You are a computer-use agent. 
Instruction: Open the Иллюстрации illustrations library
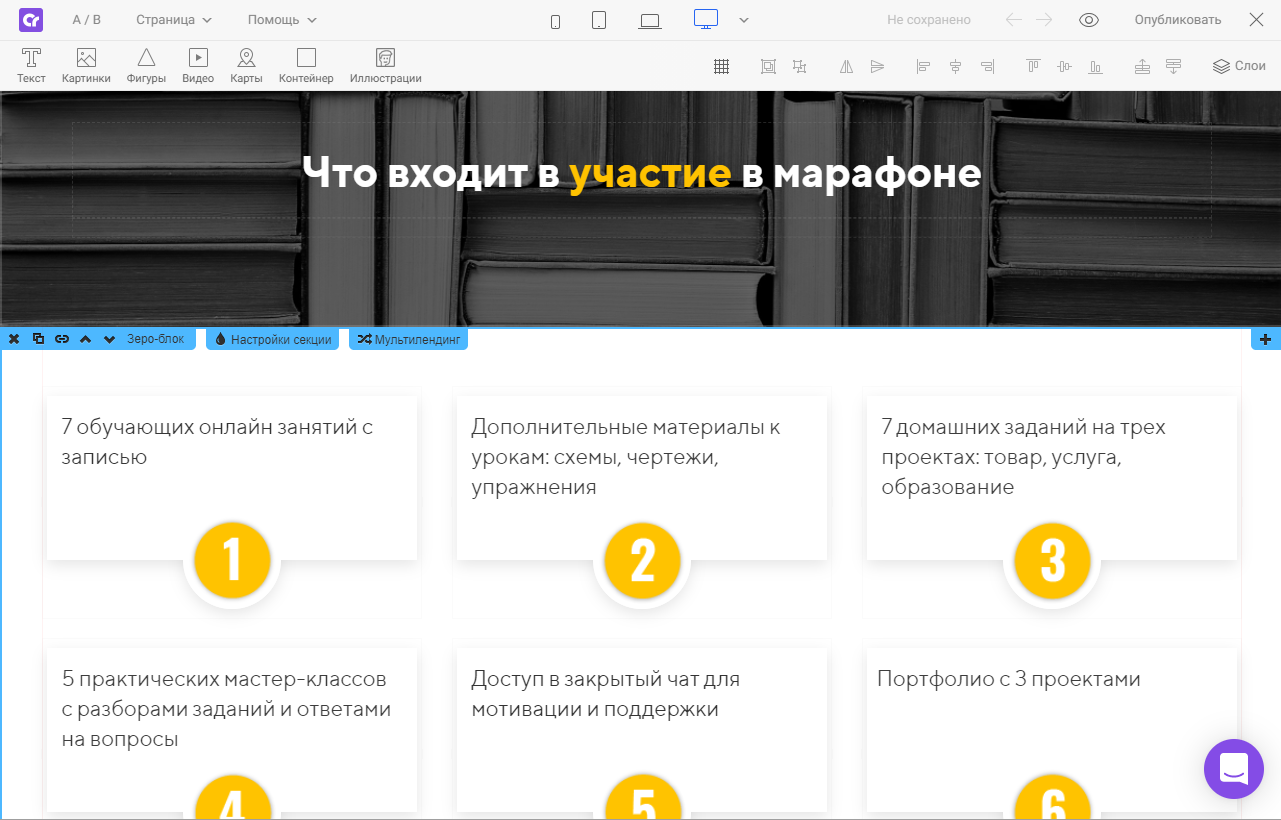pos(385,66)
